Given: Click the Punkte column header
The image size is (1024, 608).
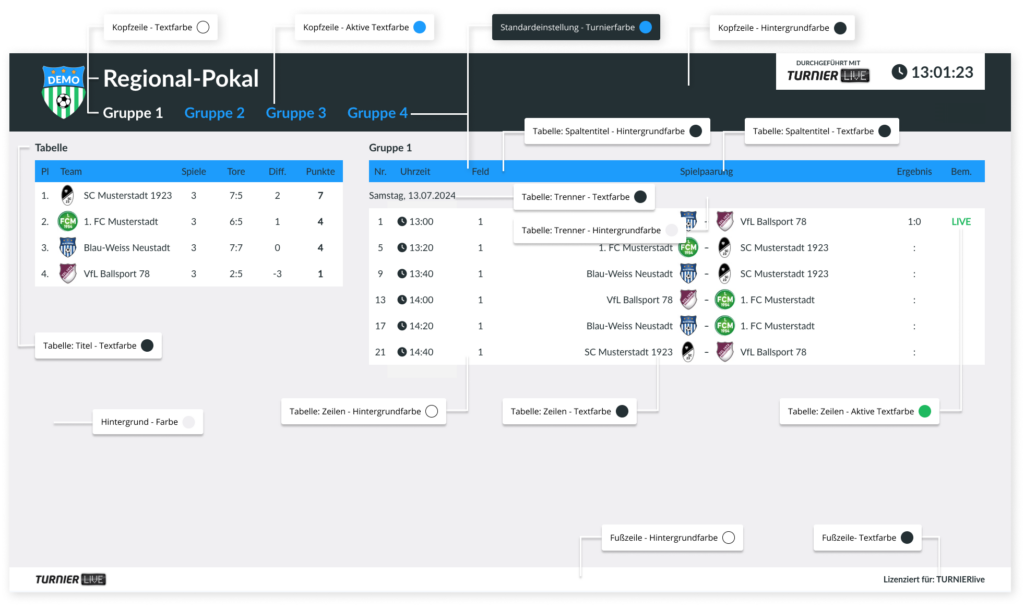Looking at the screenshot, I should (x=320, y=172).
